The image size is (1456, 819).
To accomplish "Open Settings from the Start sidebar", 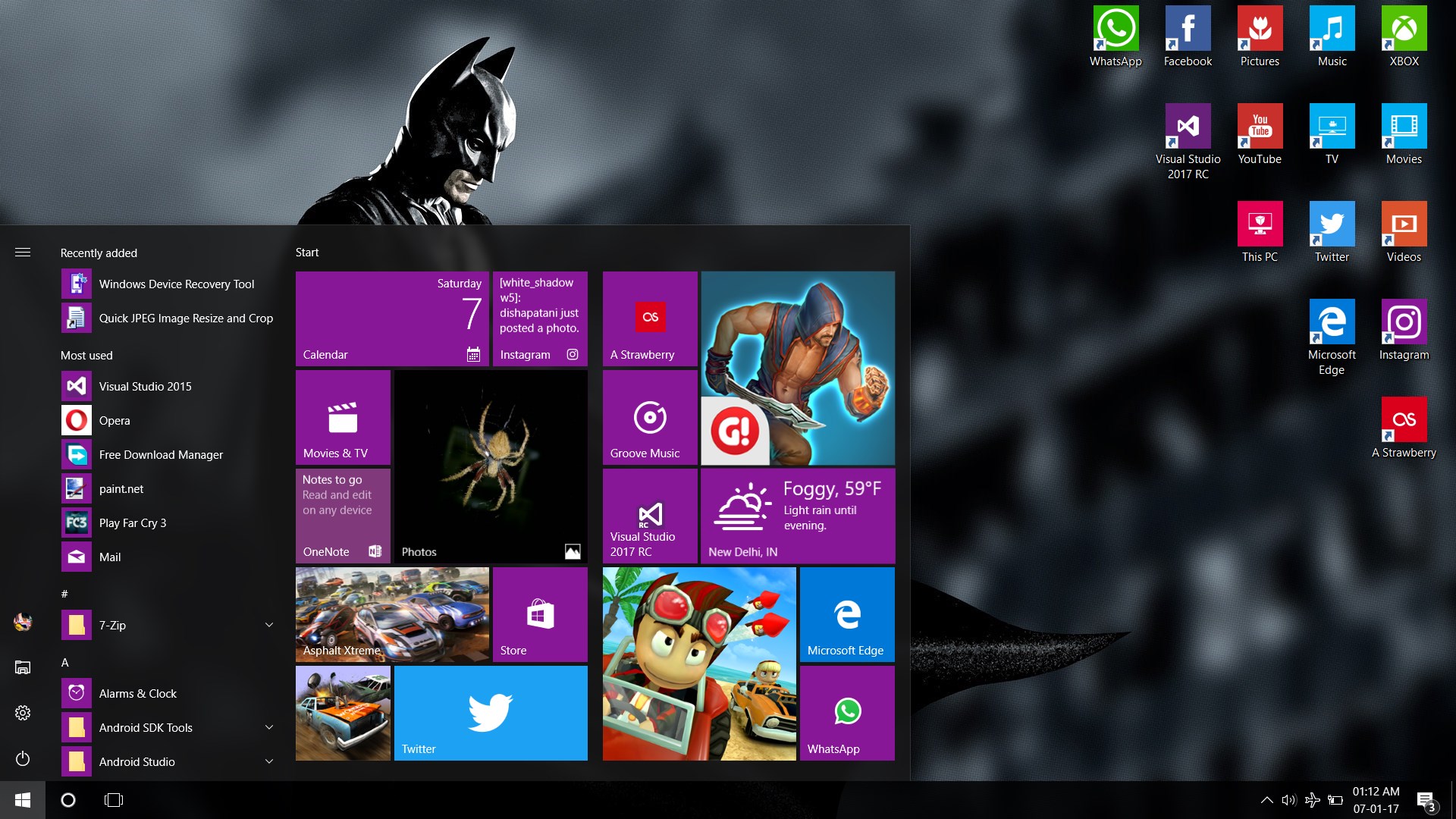I will [x=23, y=712].
